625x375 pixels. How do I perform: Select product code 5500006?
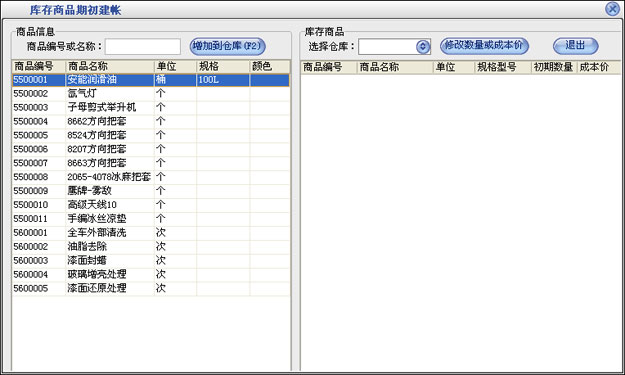pos(31,149)
